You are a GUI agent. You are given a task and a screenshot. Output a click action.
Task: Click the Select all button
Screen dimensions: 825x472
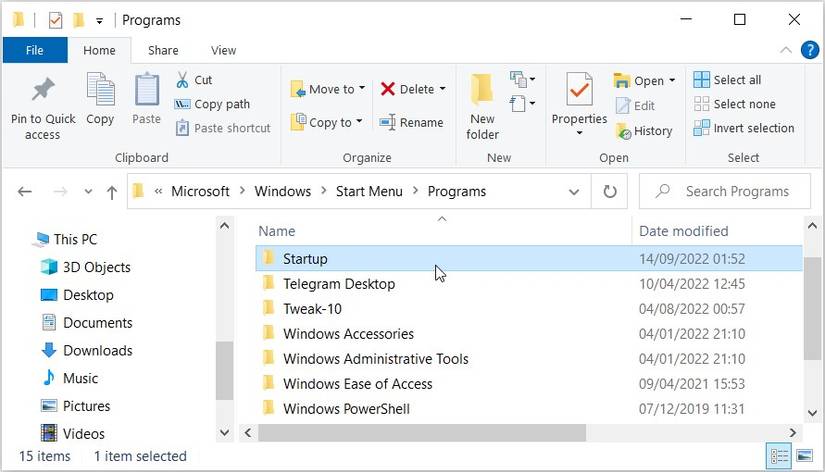point(727,80)
